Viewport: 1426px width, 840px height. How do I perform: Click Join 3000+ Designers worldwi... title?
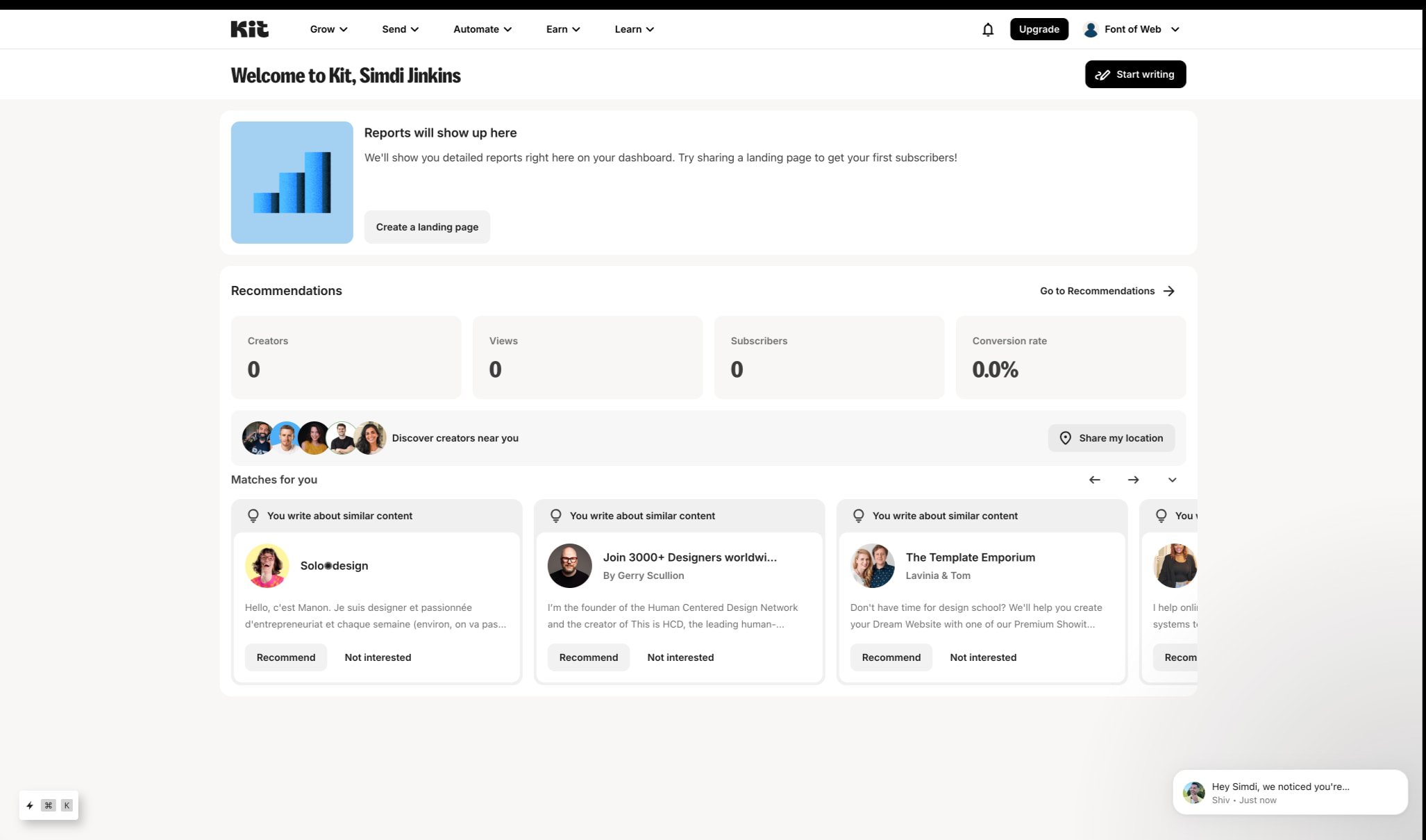pyautogui.click(x=689, y=557)
